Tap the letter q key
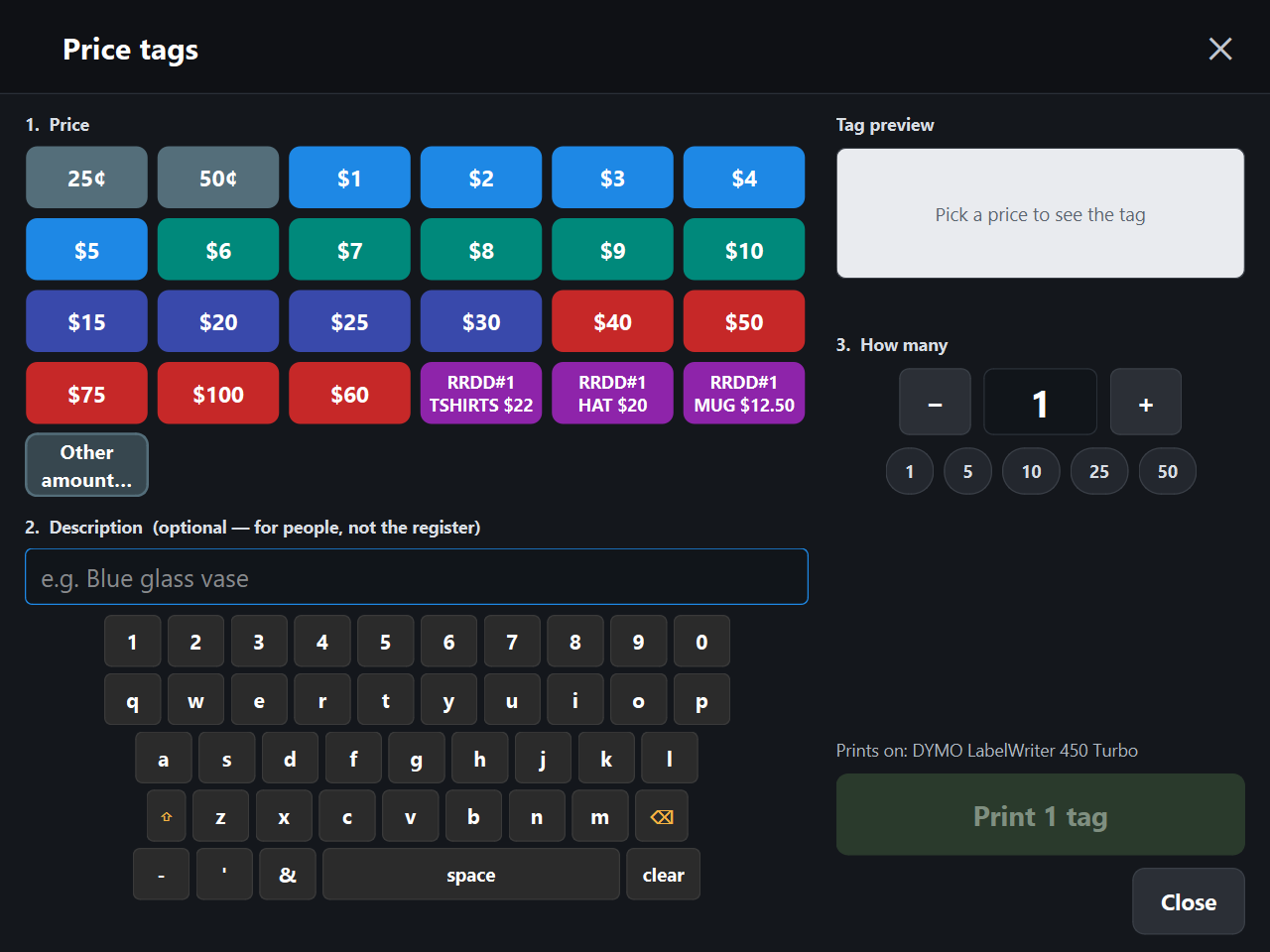The height and width of the screenshot is (952, 1270). click(x=132, y=700)
